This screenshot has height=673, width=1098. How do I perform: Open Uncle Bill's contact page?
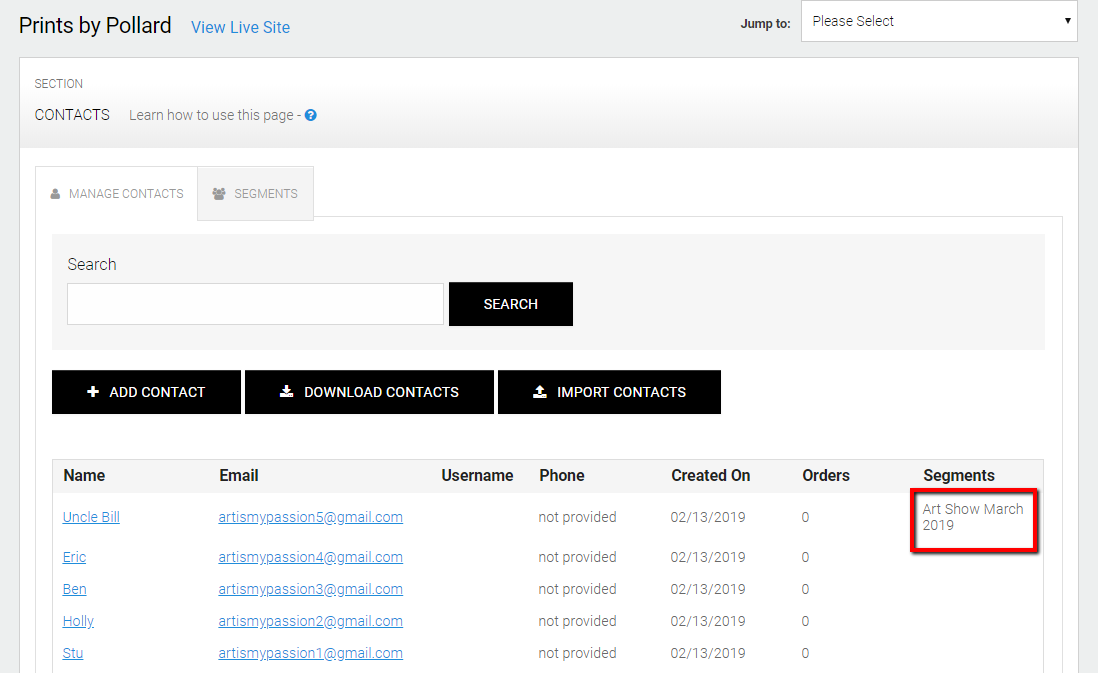(91, 517)
